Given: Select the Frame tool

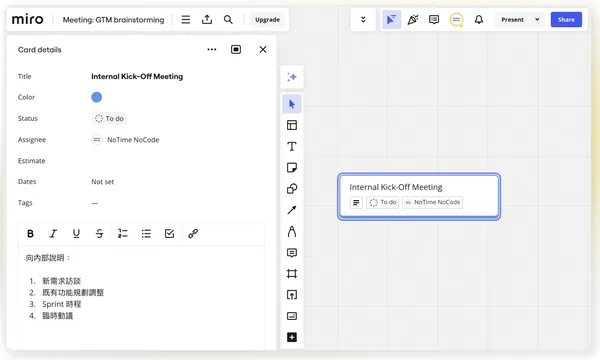Looking at the screenshot, I should [x=292, y=274].
